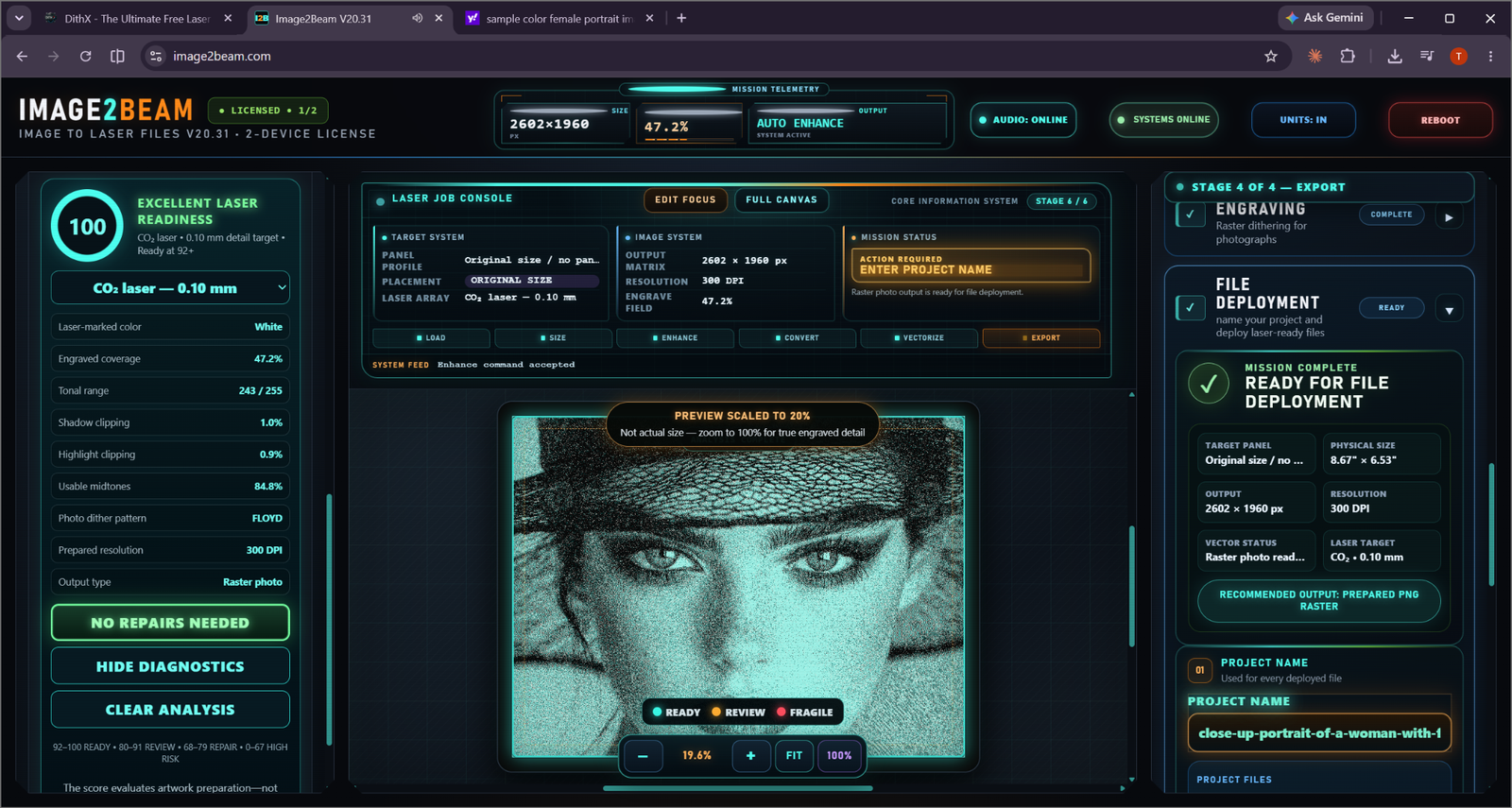This screenshot has width=1512, height=808.
Task: Toggle the AUDIO: ONLINE switch
Action: [x=1023, y=120]
